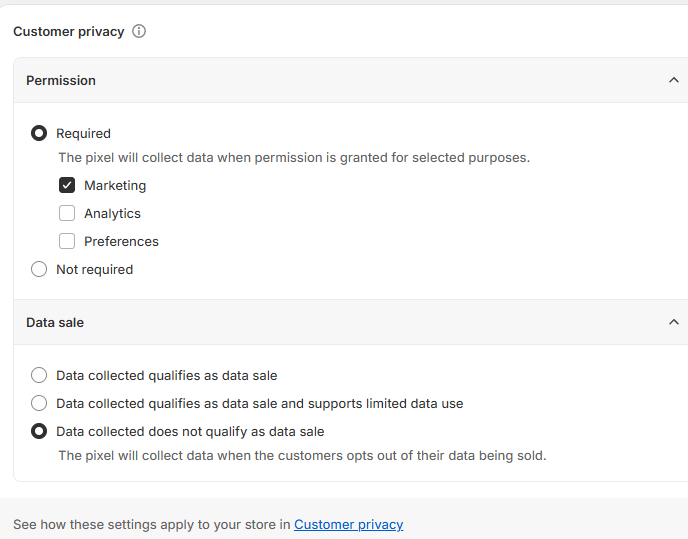Screen dimensions: 688x539
Task: Uncheck the Marketing checkbox
Action: 67,185
